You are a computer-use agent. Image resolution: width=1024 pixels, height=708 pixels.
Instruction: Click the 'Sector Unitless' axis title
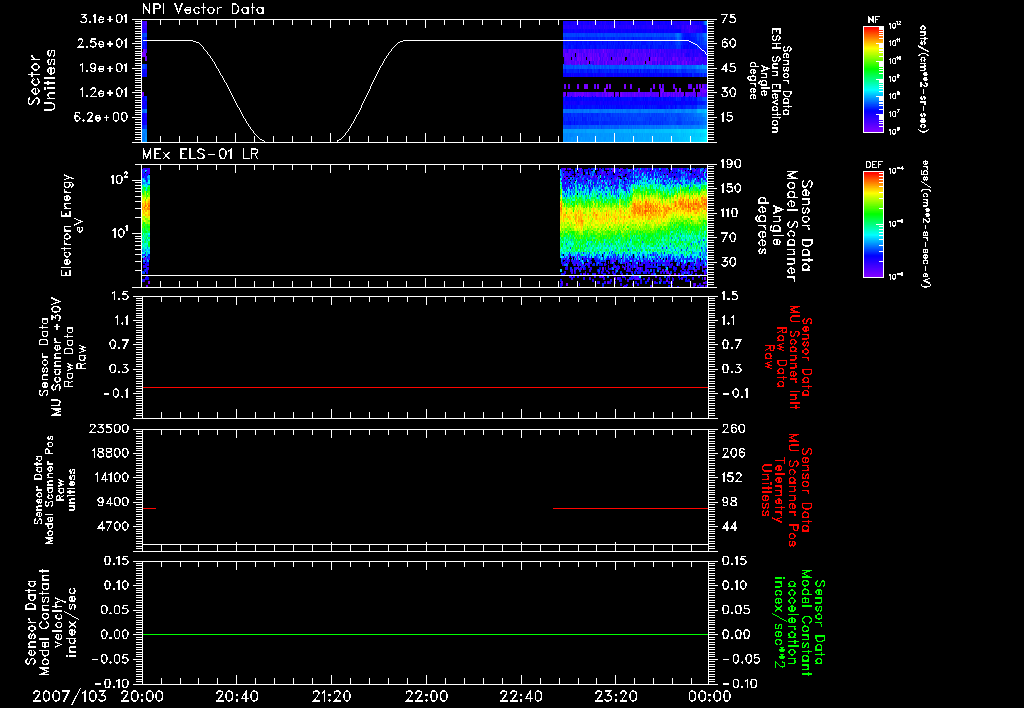42,80
